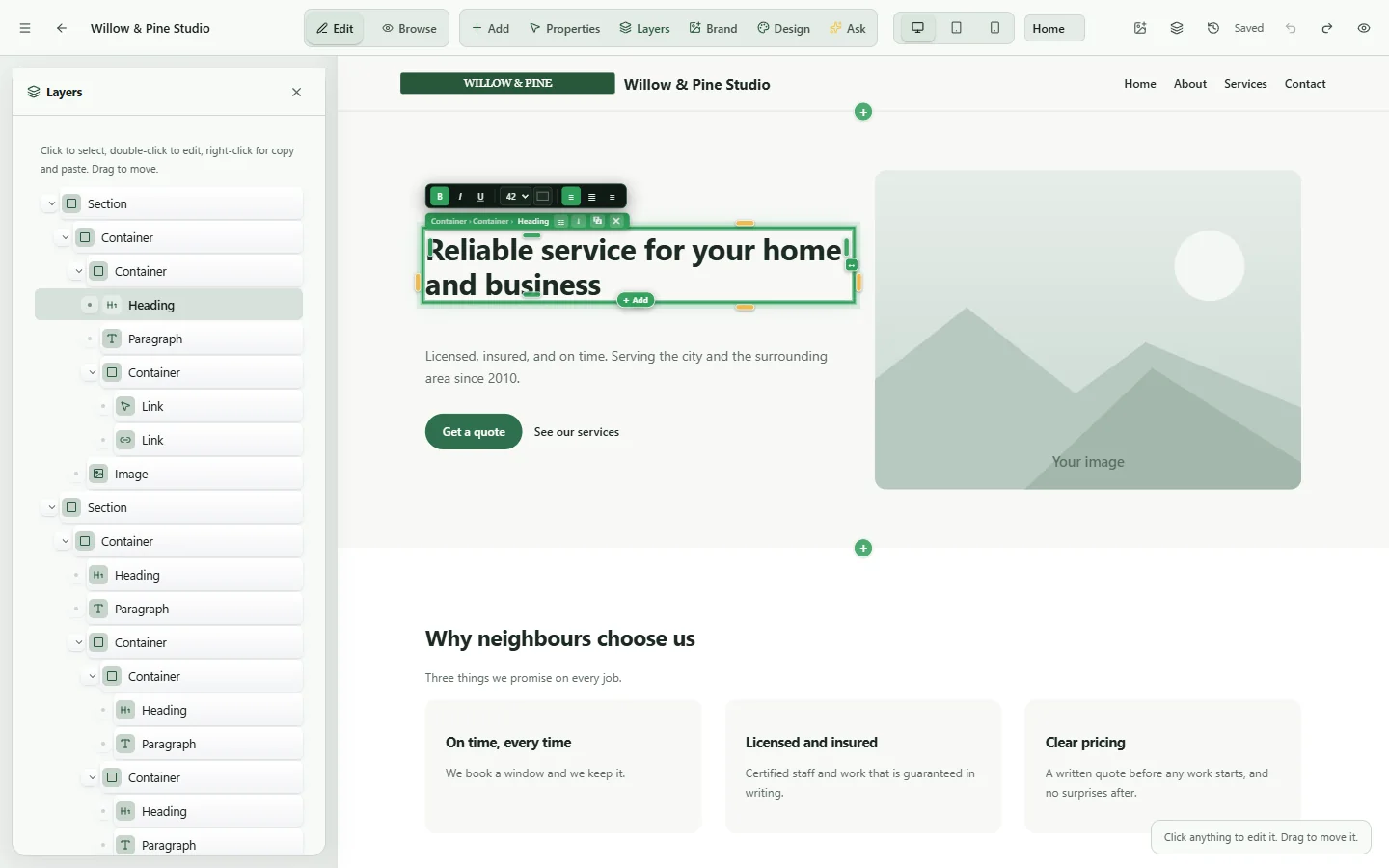Open the Design menu
1389x868 pixels.
pyautogui.click(x=783, y=28)
